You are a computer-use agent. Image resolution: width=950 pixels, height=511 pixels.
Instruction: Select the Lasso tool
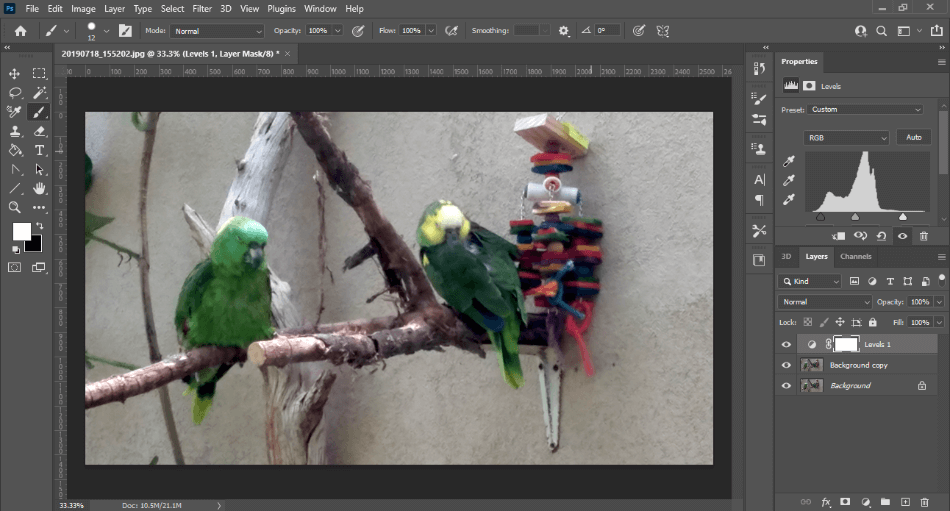point(15,93)
